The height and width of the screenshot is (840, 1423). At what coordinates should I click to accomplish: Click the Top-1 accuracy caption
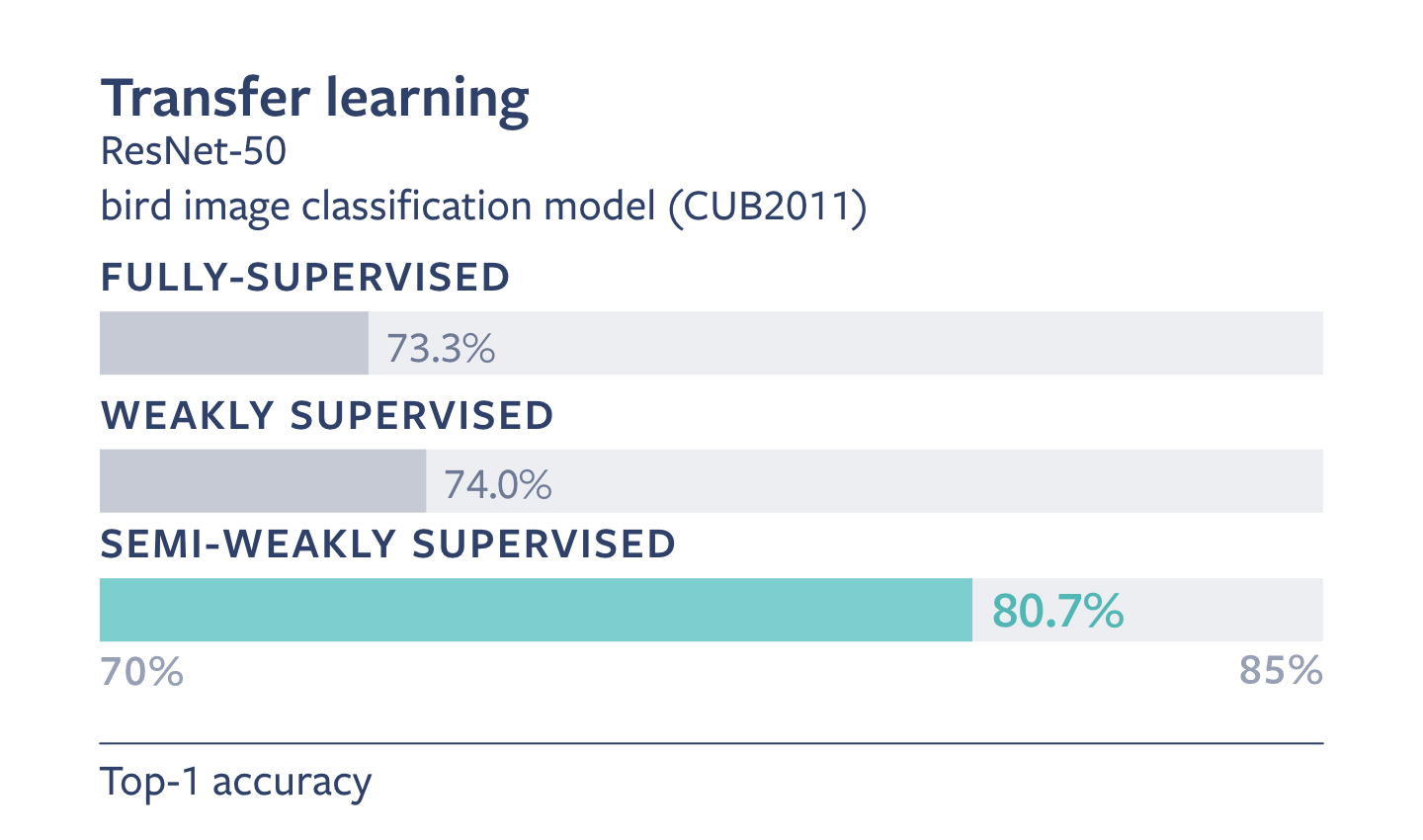236,783
